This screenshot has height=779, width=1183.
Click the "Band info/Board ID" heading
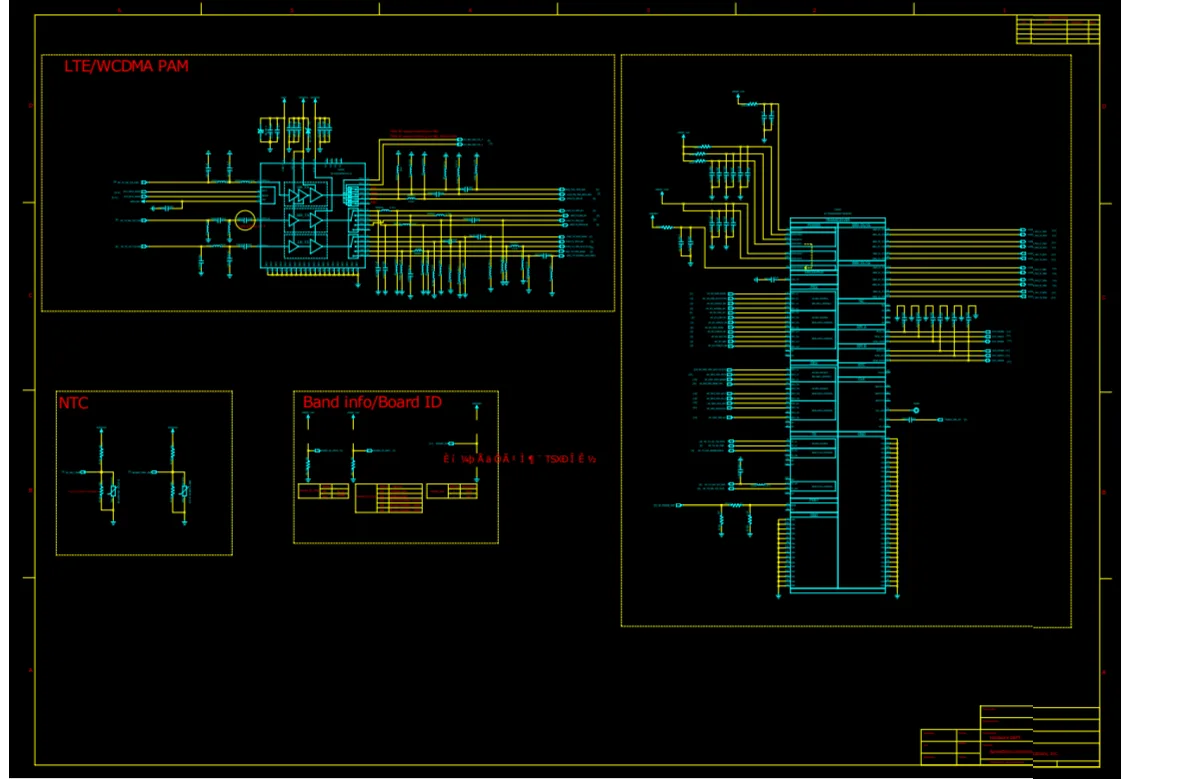372,402
